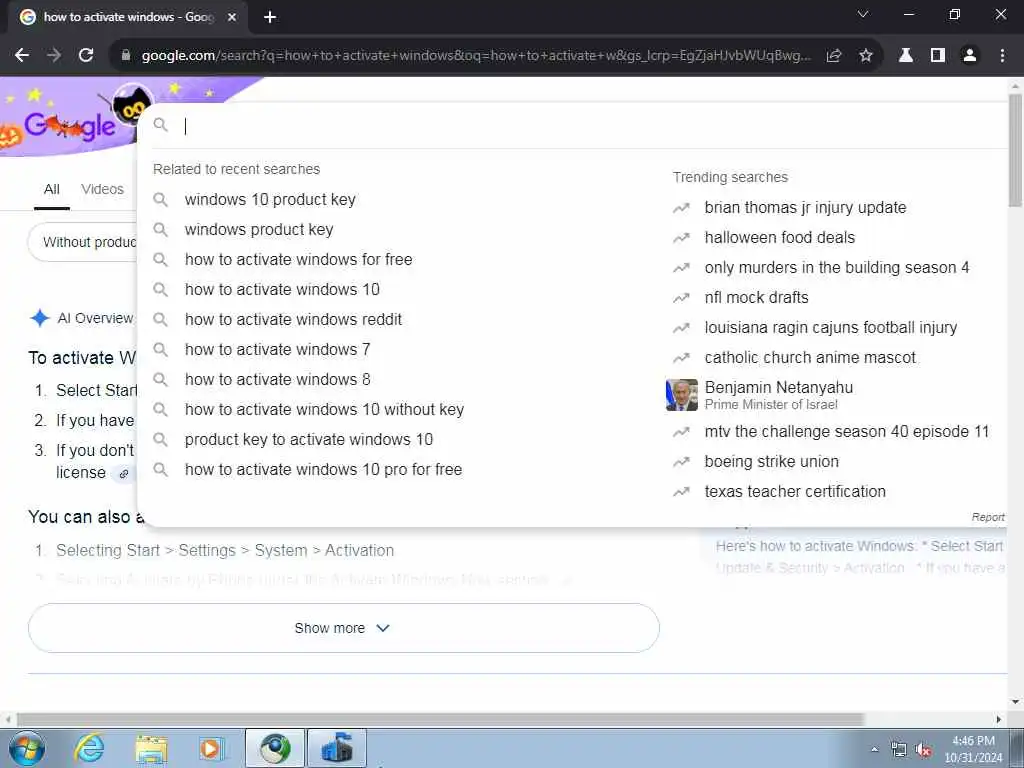
Task: Open Chrome three-dot menu
Action: point(1002,56)
